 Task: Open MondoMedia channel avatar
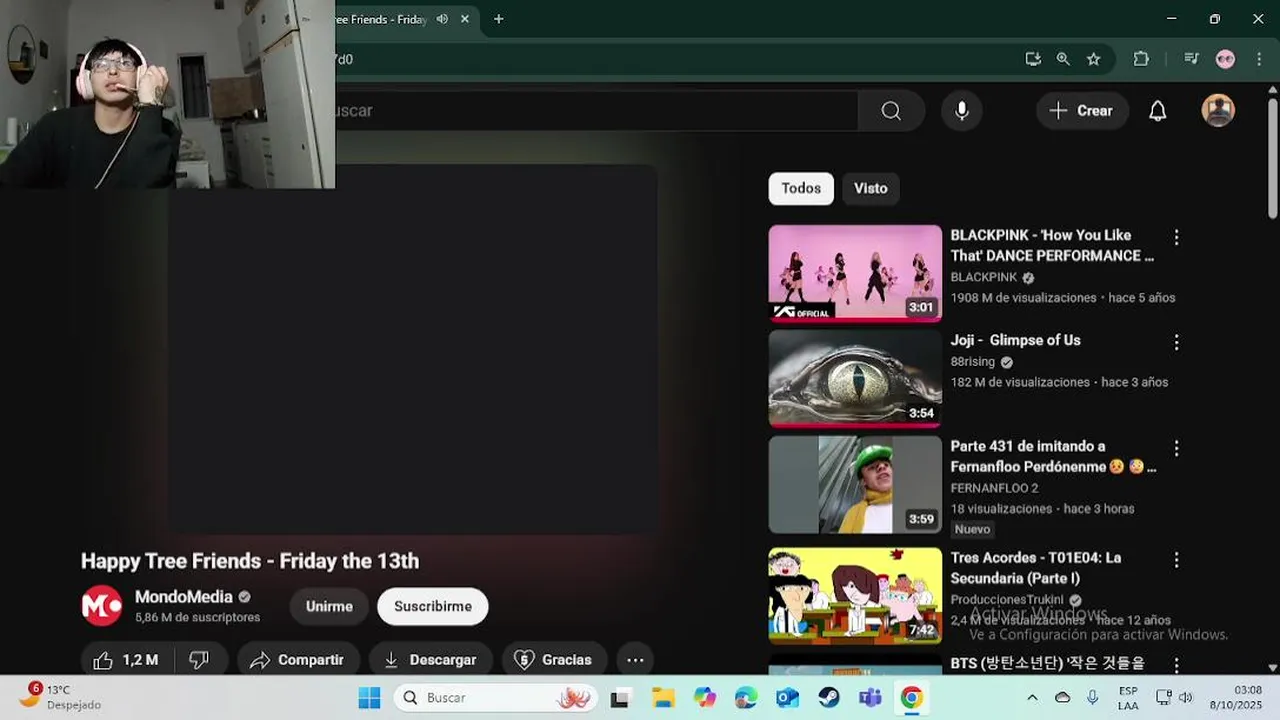click(x=101, y=606)
